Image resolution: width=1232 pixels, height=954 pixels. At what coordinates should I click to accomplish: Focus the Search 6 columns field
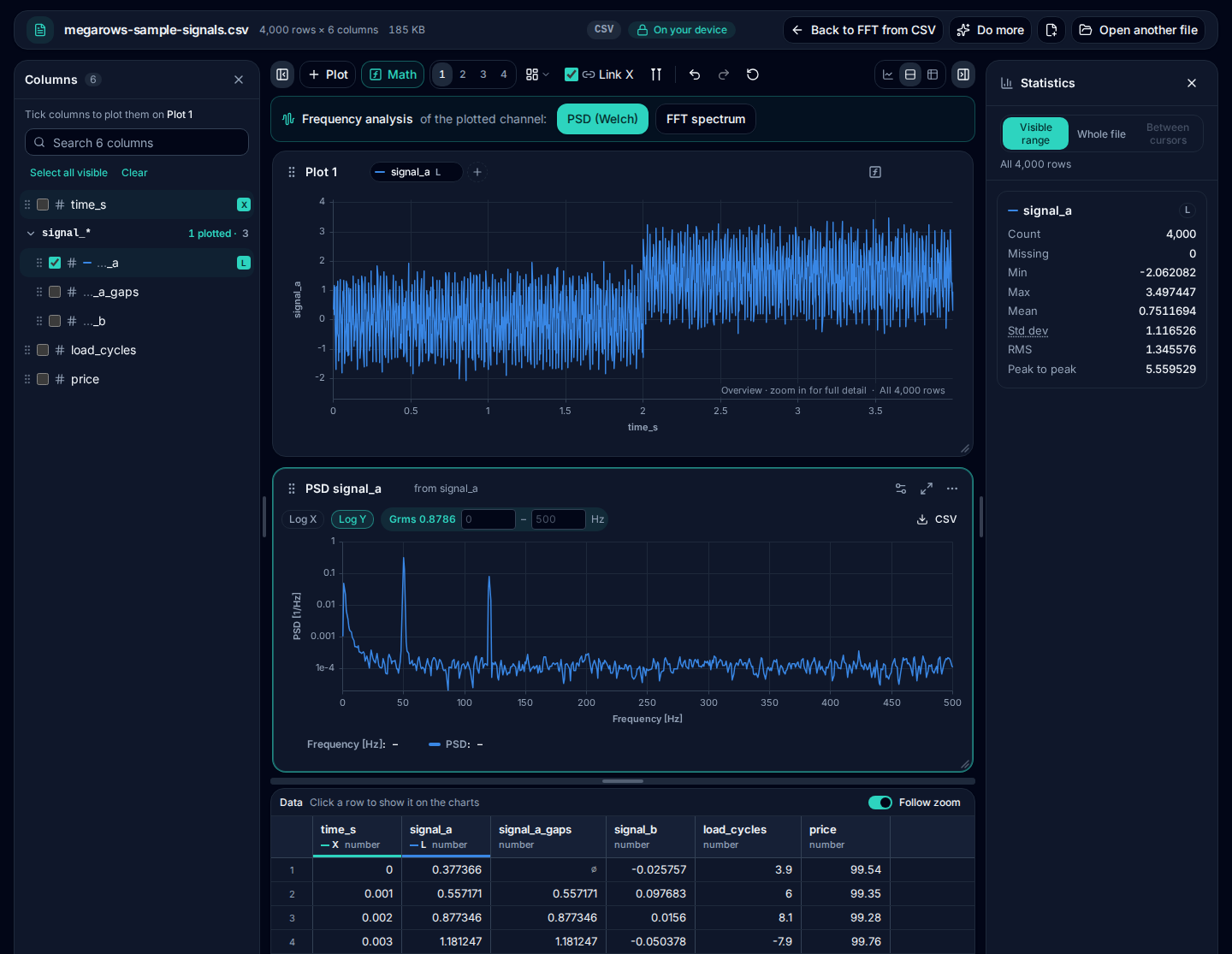point(137,143)
